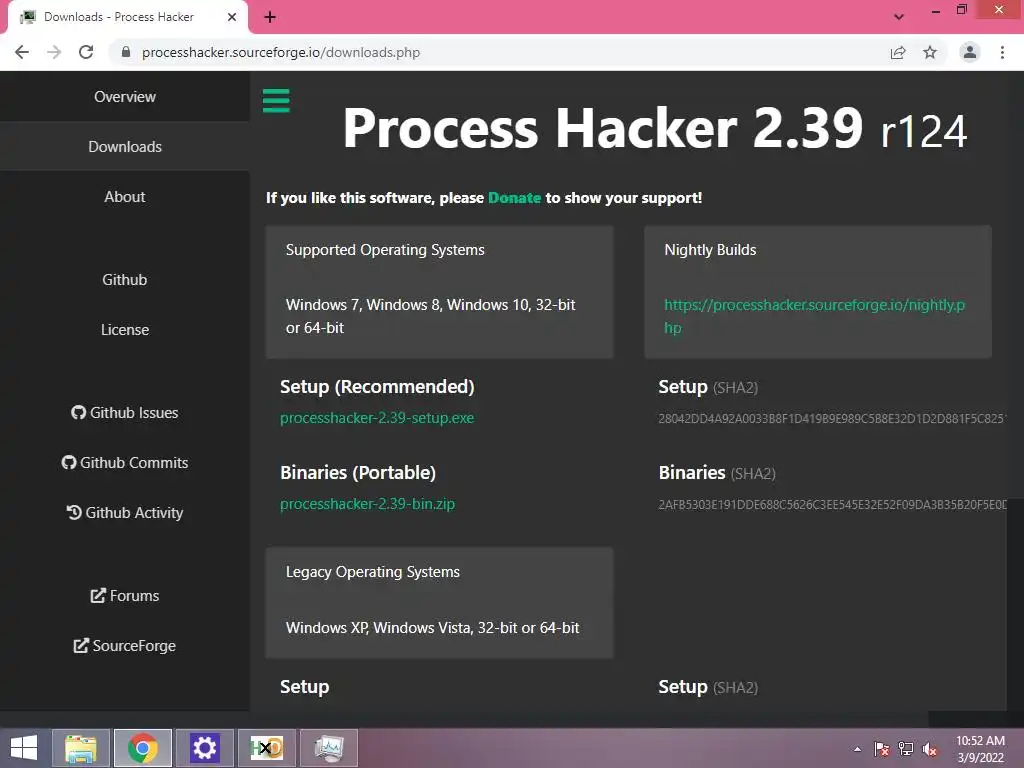Screen dimensions: 1024x768
Task: Open File Explorer from taskbar
Action: (x=81, y=748)
